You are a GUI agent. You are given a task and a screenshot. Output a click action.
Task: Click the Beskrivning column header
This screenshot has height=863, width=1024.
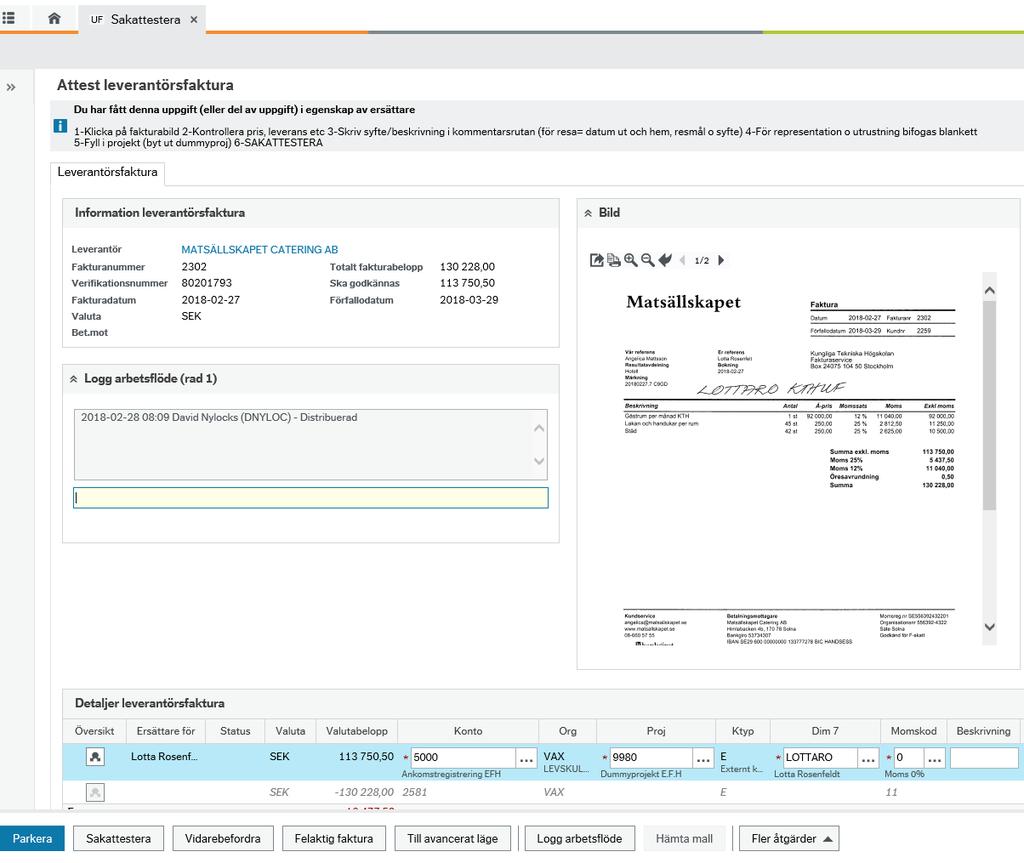pos(984,731)
